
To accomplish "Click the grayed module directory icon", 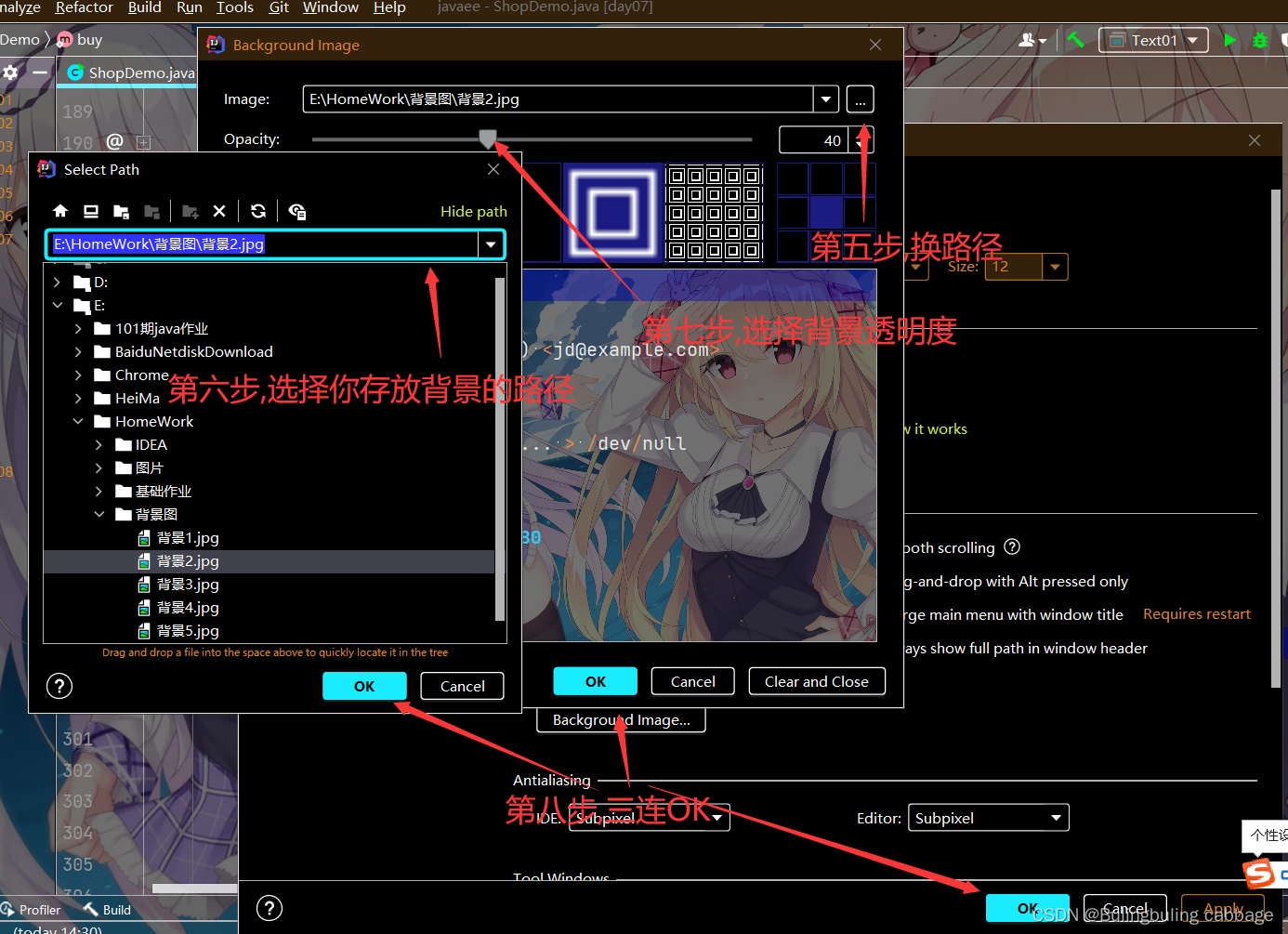I will coord(151,211).
